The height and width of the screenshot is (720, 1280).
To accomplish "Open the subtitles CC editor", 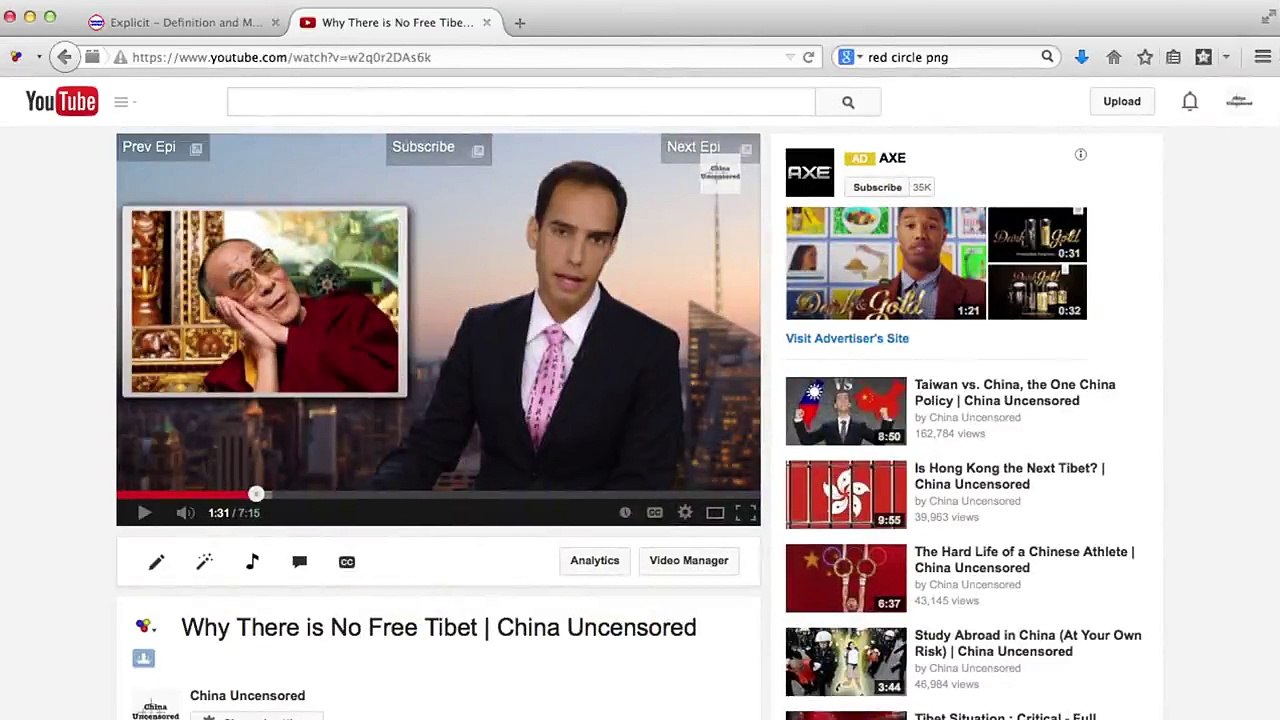I will tap(347, 562).
